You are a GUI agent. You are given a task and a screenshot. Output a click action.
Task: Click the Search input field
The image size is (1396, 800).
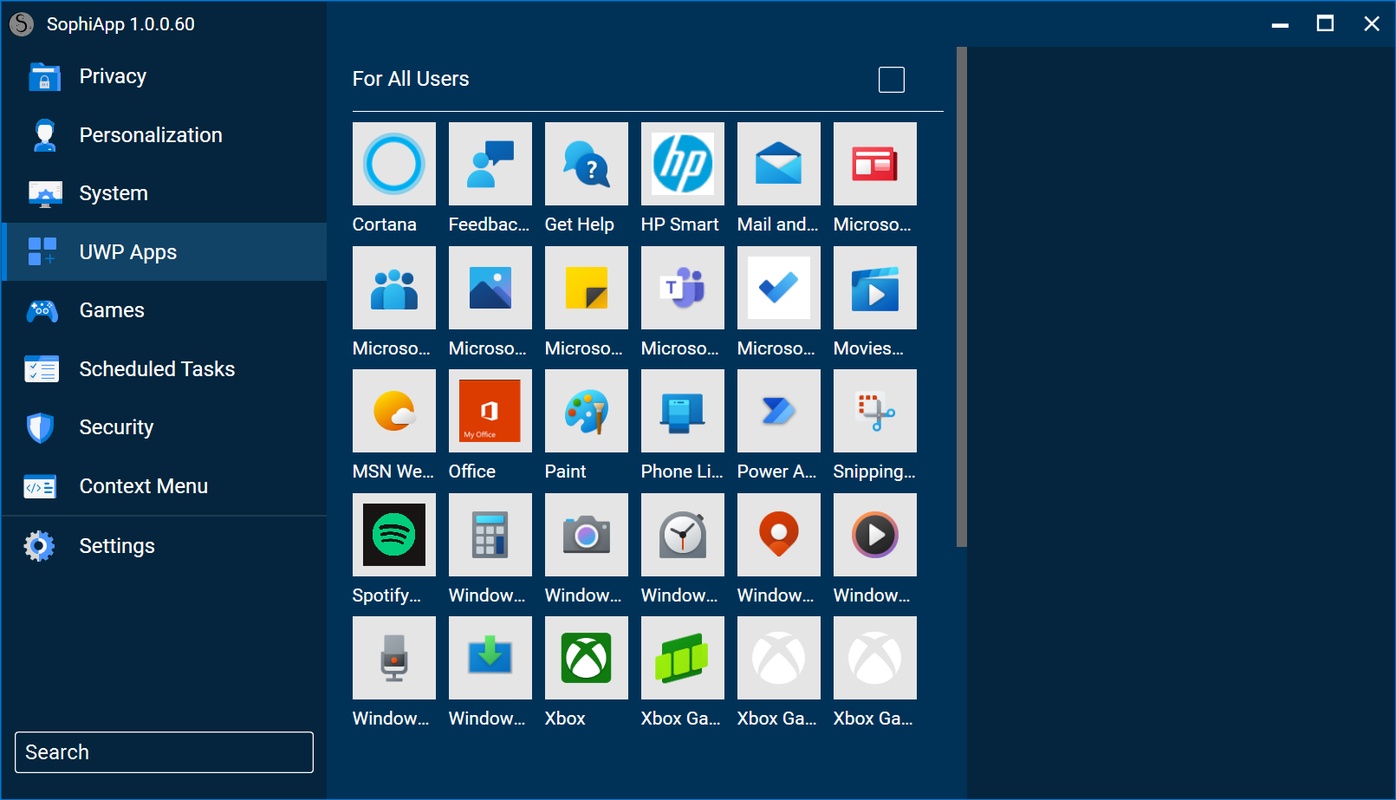(164, 752)
